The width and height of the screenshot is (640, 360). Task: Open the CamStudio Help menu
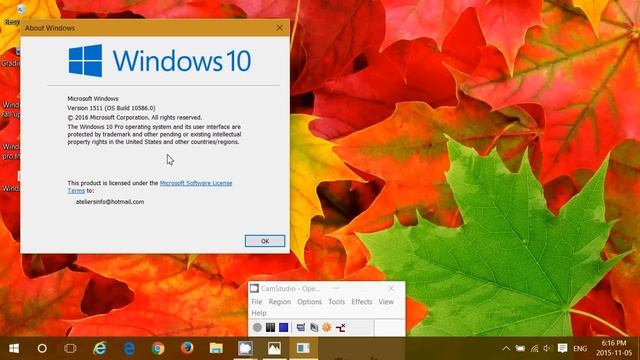[x=259, y=313]
